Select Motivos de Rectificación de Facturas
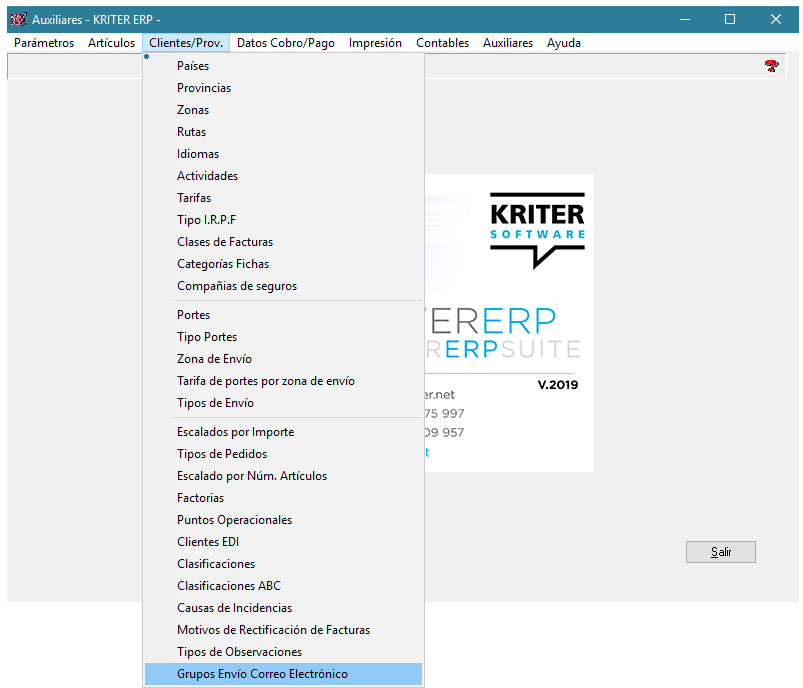The image size is (803, 688). point(283,630)
